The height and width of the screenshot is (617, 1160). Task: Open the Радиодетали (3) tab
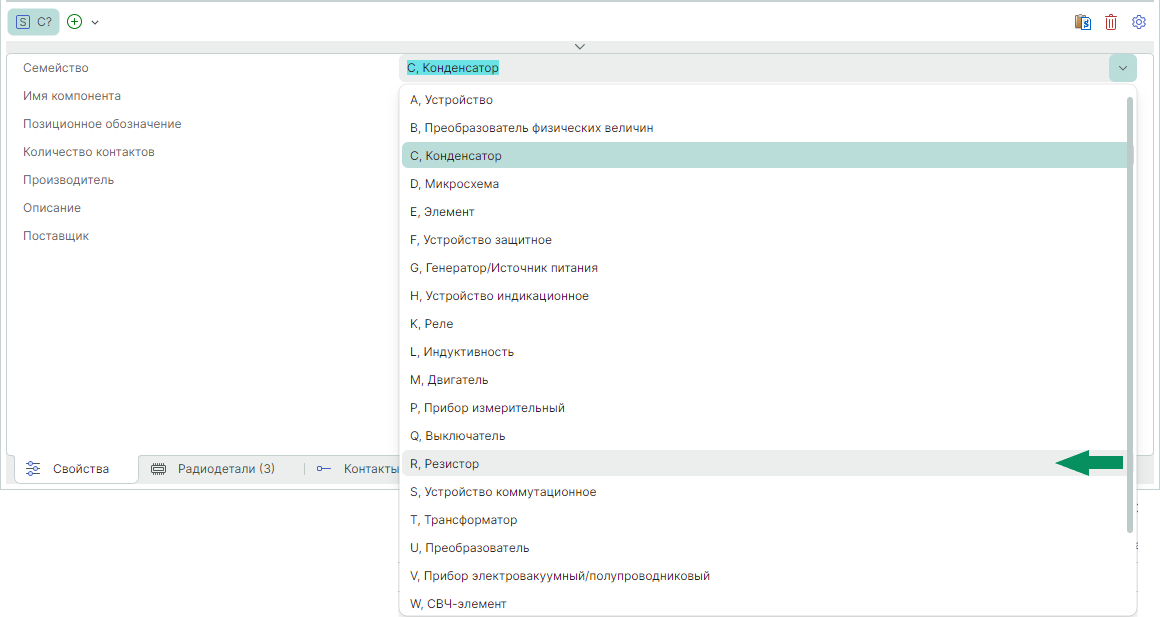coord(214,468)
